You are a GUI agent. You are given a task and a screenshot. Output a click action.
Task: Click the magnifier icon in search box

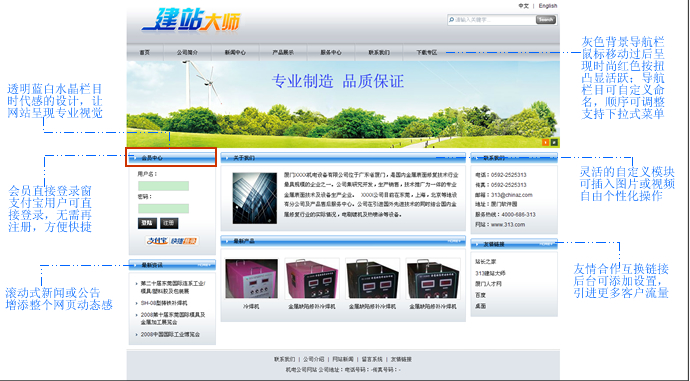coord(451,20)
